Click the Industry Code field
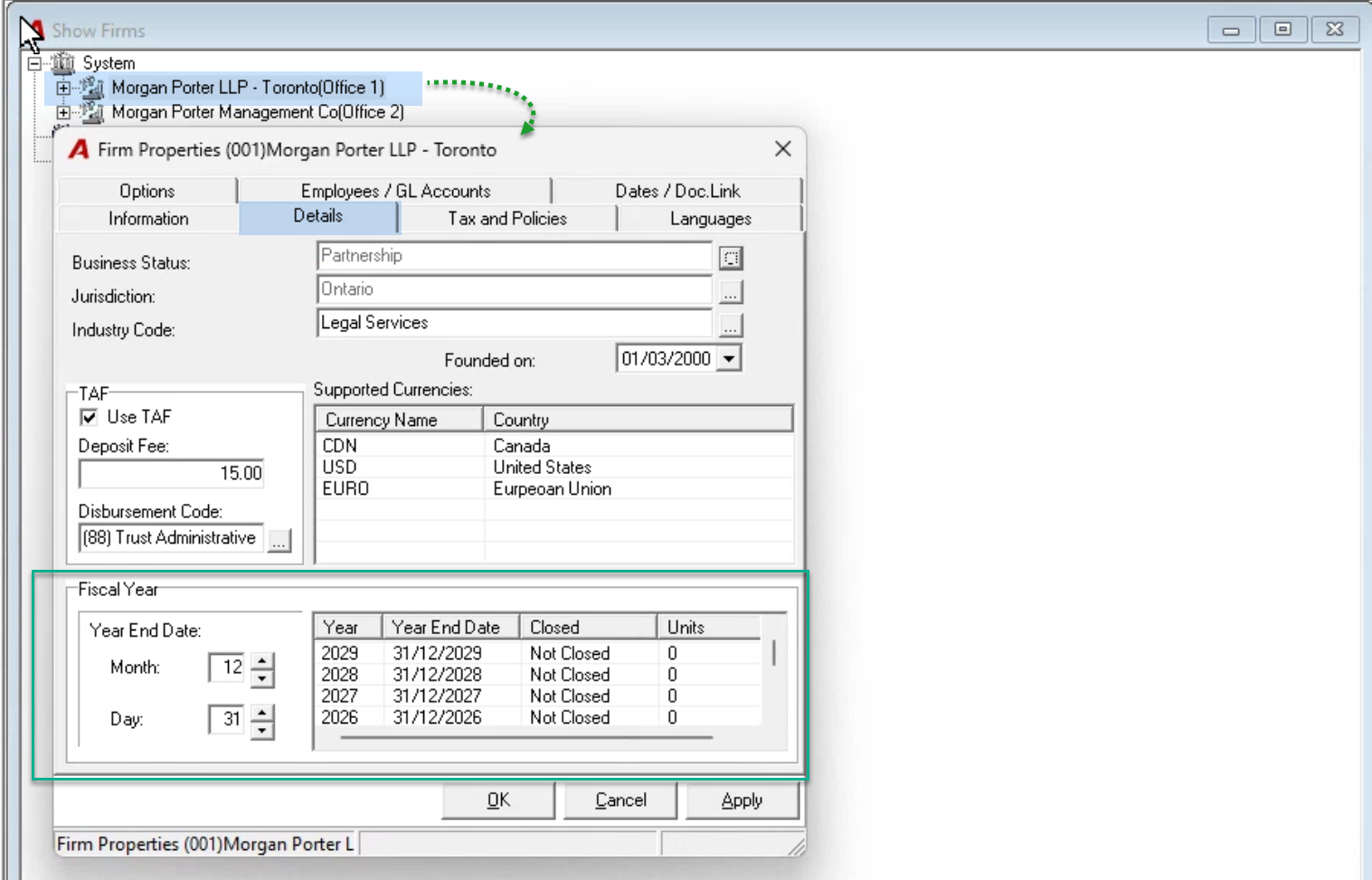This screenshot has width=1372, height=880. pos(515,323)
